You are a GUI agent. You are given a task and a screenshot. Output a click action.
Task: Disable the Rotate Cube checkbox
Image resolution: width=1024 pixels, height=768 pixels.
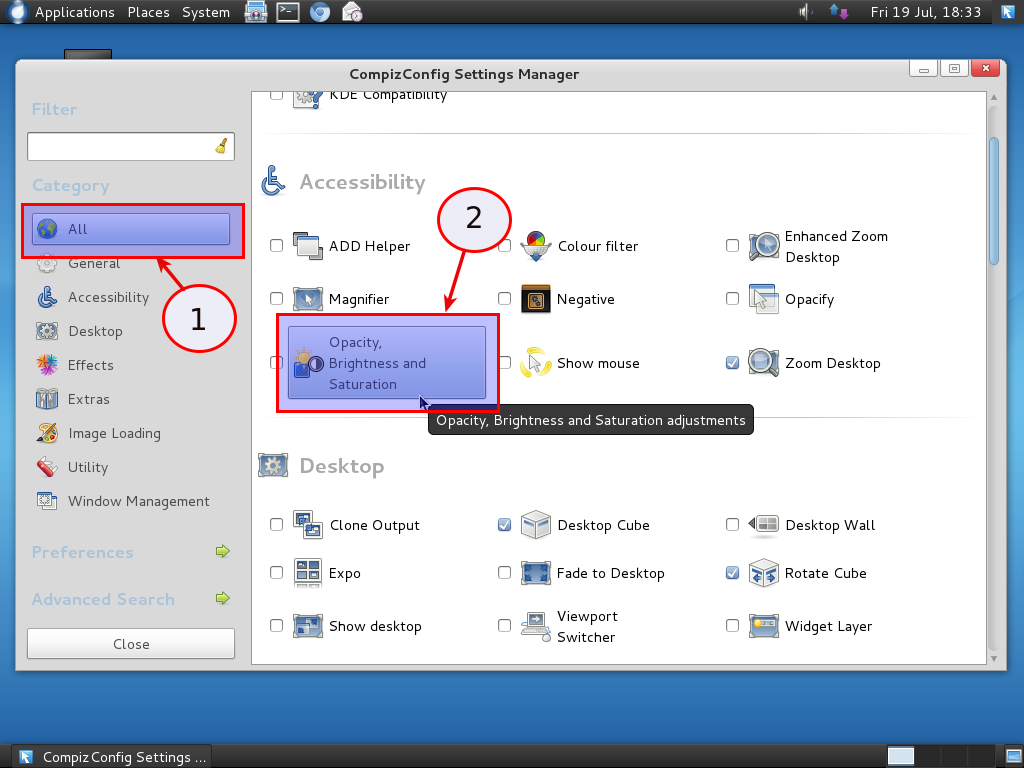click(x=732, y=573)
